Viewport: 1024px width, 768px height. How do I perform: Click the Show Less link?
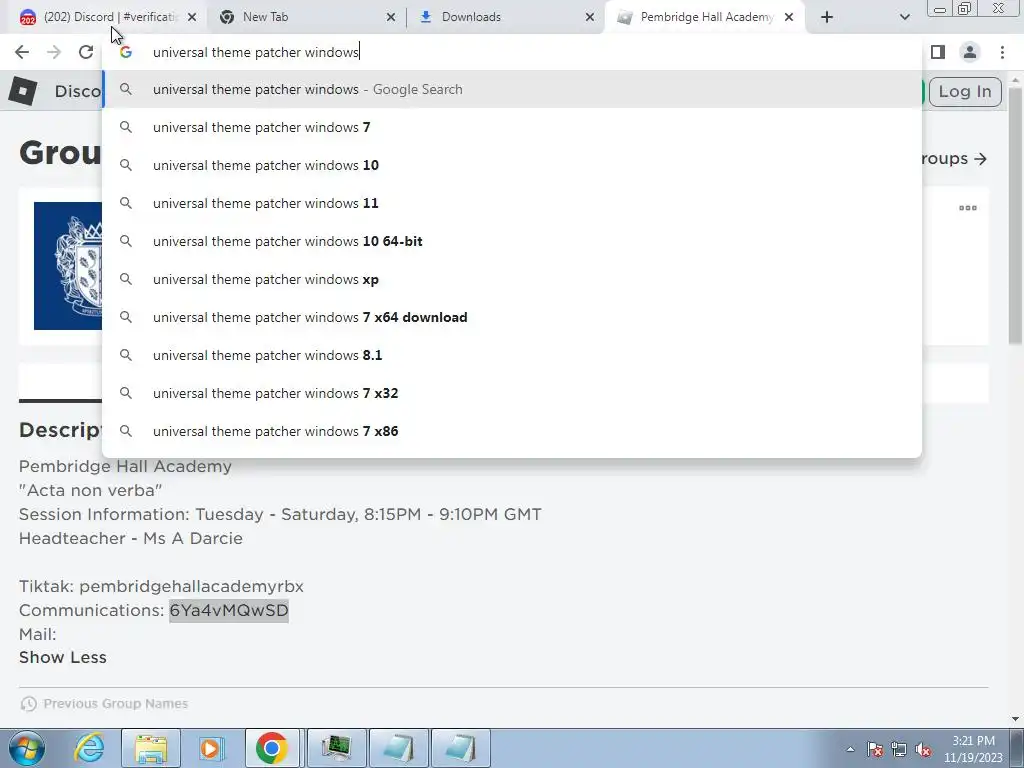coord(63,658)
